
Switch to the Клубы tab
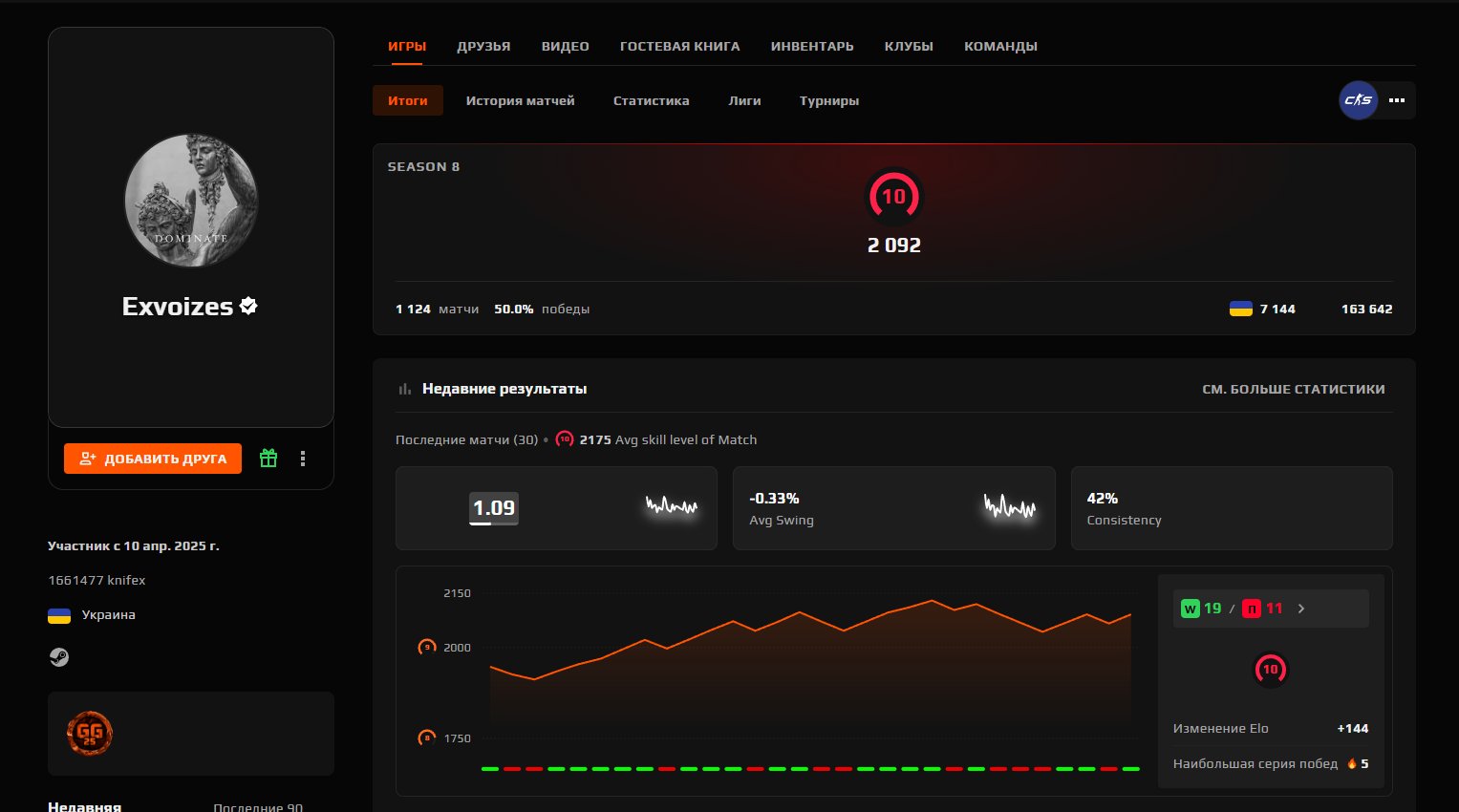pos(909,46)
